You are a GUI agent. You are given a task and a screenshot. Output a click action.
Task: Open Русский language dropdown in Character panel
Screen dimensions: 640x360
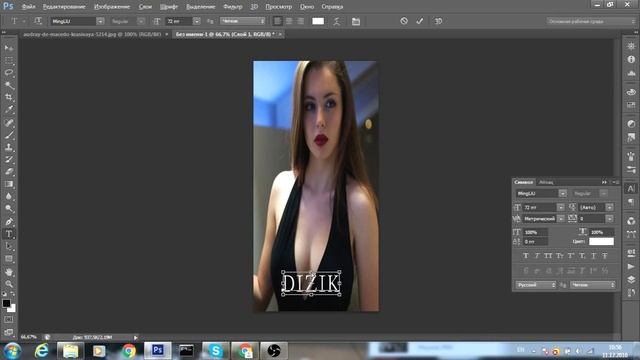click(536, 285)
